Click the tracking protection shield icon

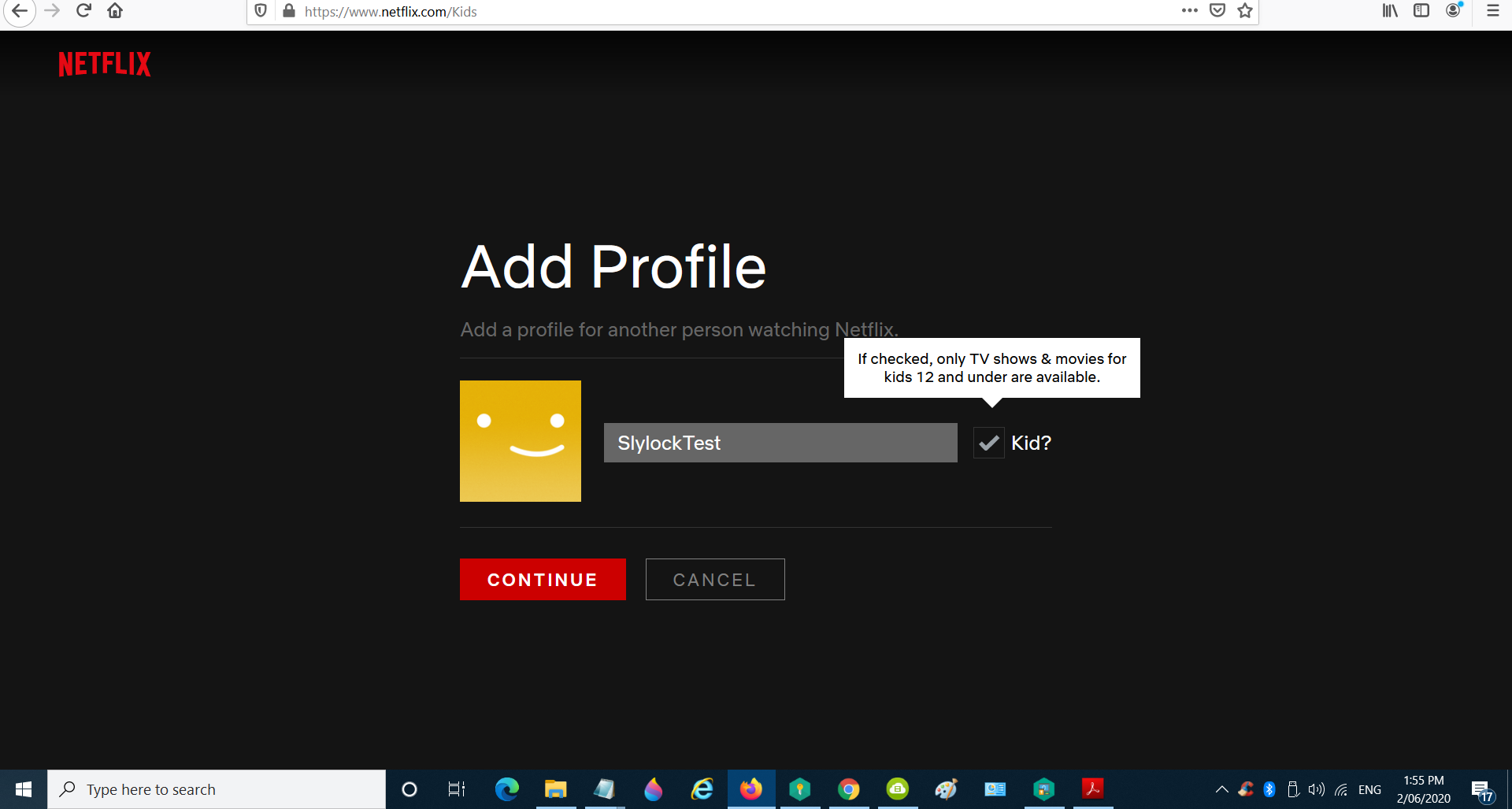click(261, 11)
